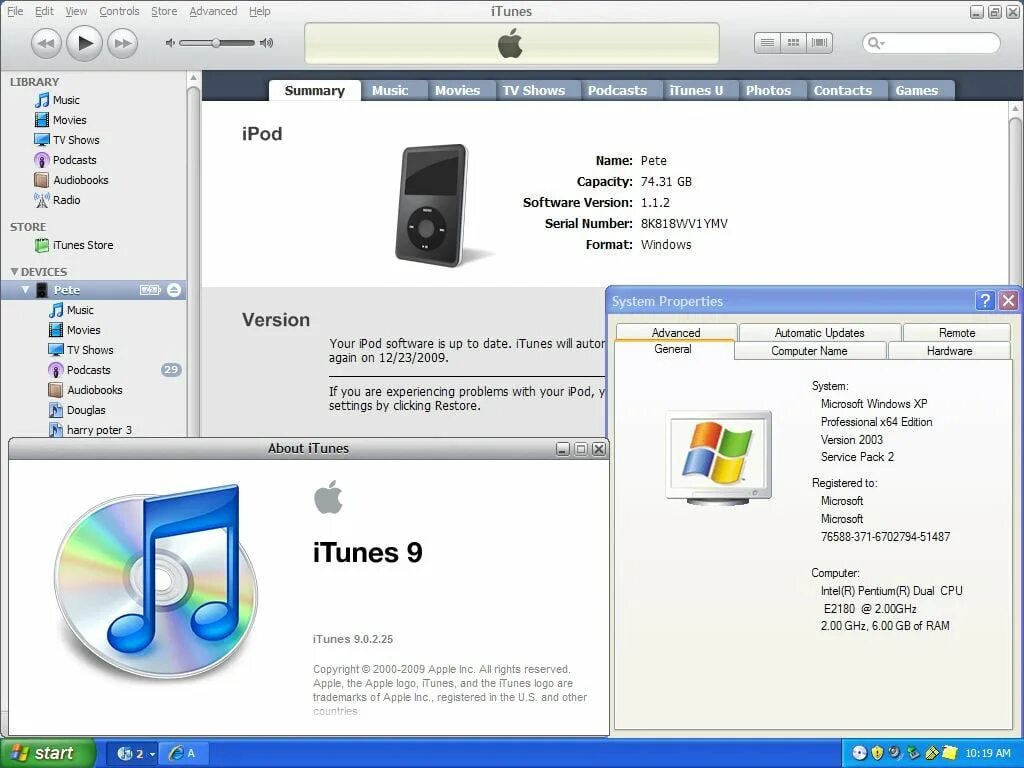Click the volume slider knob
Viewport: 1024px width, 768px height.
(216, 43)
